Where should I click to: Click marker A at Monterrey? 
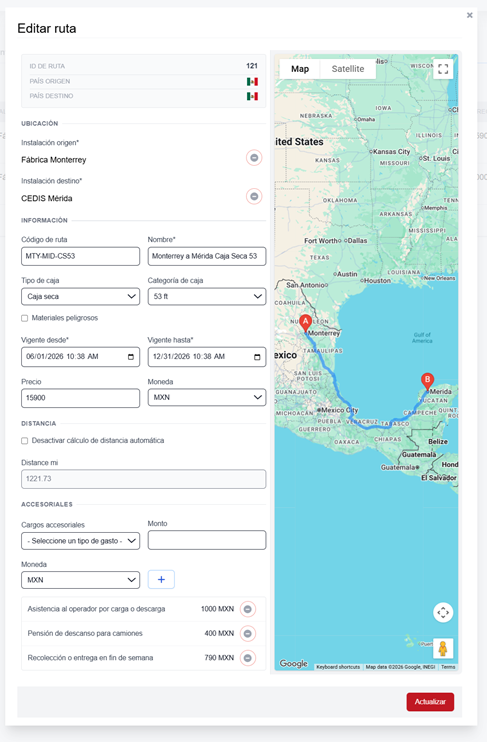306,323
